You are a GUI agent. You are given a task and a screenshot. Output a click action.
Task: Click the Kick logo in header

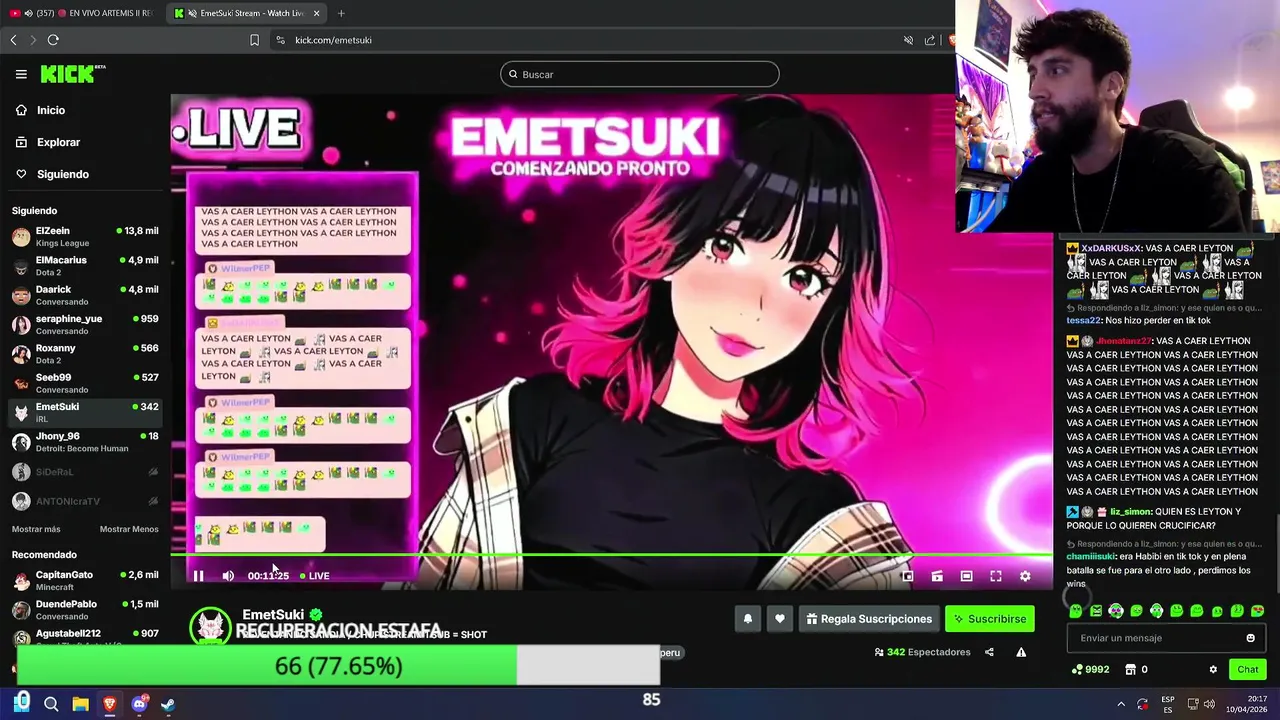(x=72, y=74)
